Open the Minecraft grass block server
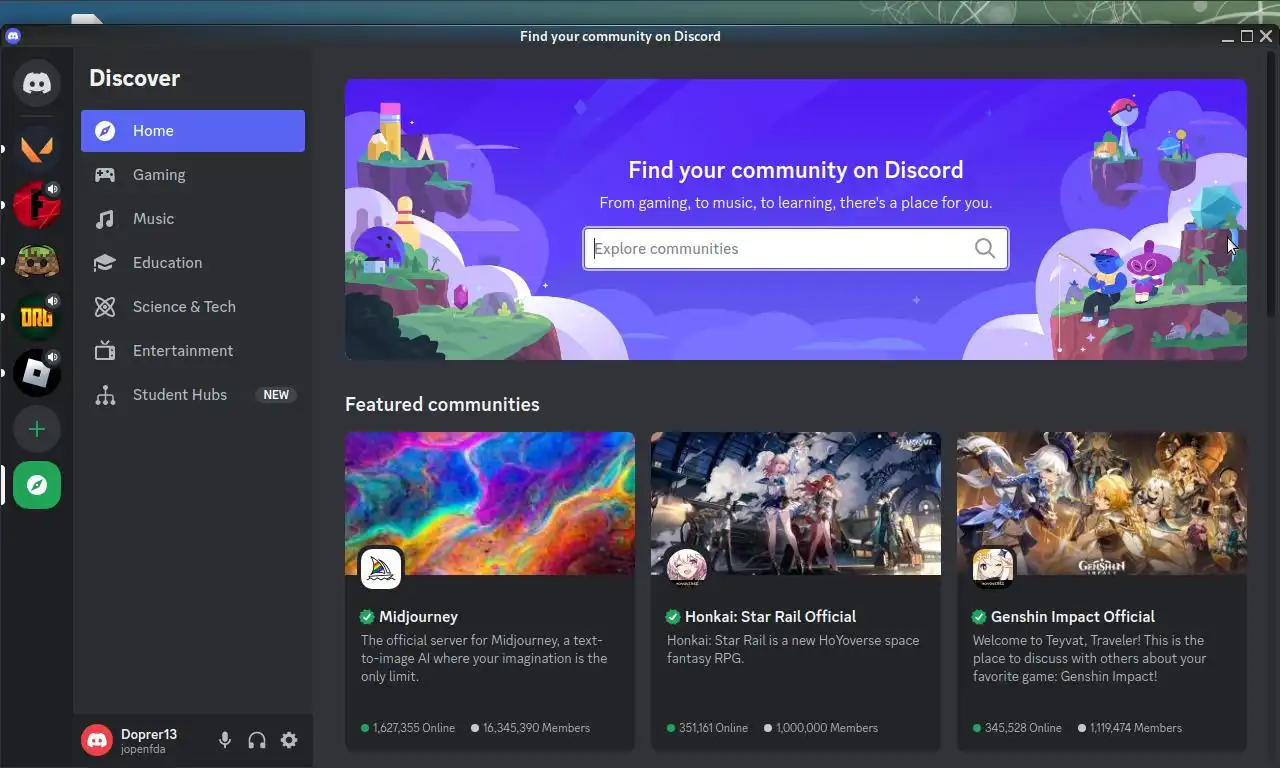The width and height of the screenshot is (1280, 768). pyautogui.click(x=37, y=261)
